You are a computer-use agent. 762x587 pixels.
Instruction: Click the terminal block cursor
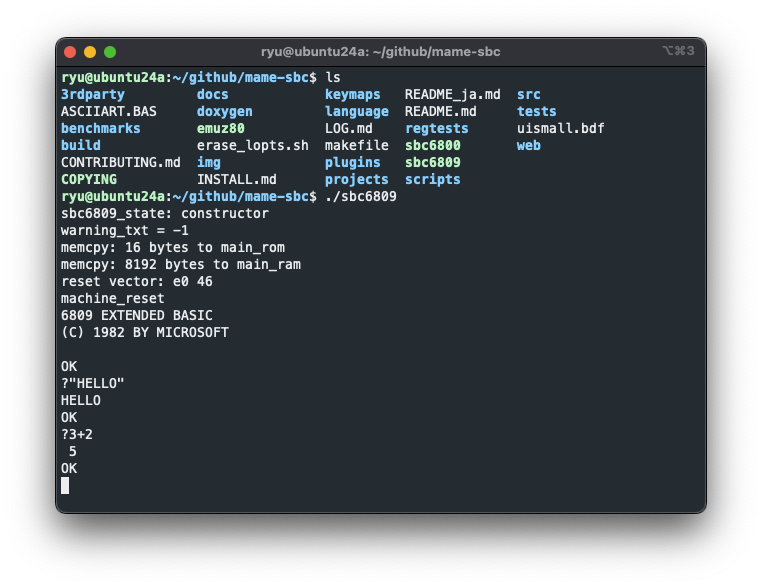[x=65, y=485]
